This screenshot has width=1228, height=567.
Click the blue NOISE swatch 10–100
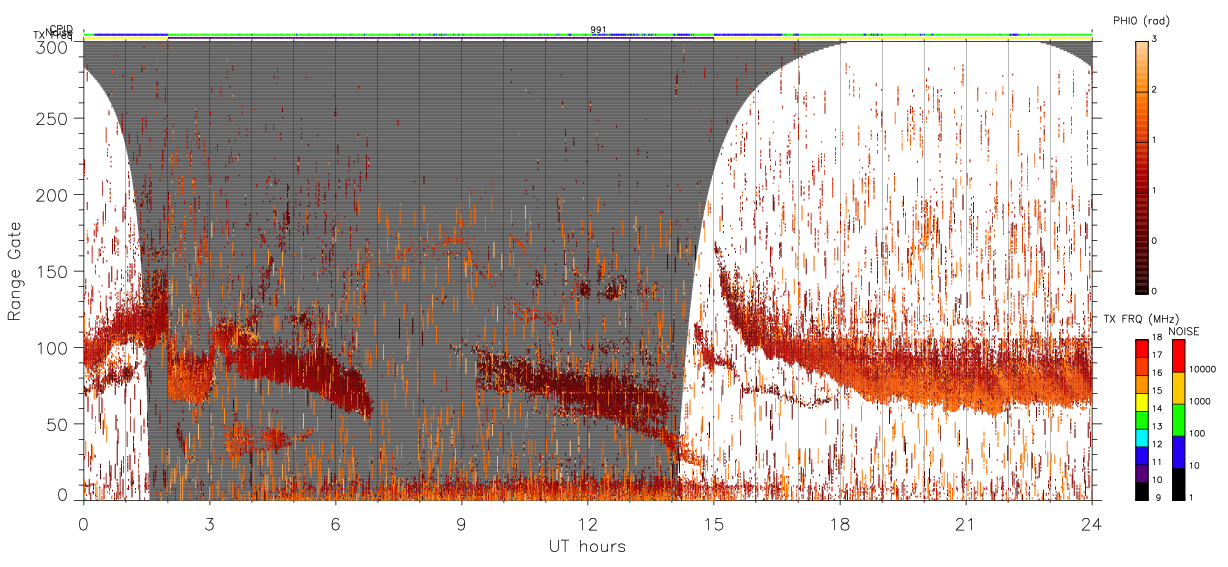point(1179,452)
